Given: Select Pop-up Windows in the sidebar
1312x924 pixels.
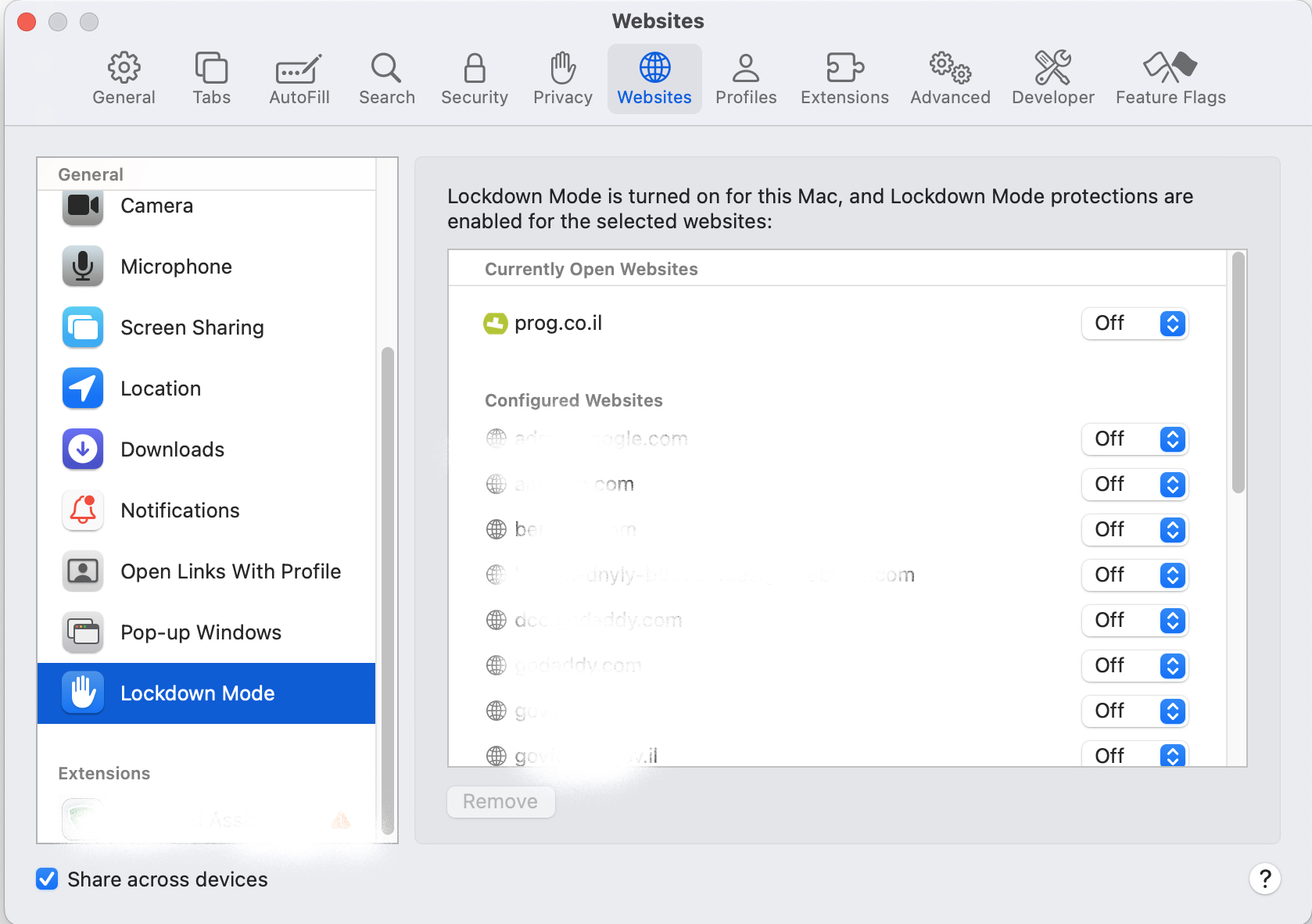Looking at the screenshot, I should tap(200, 632).
